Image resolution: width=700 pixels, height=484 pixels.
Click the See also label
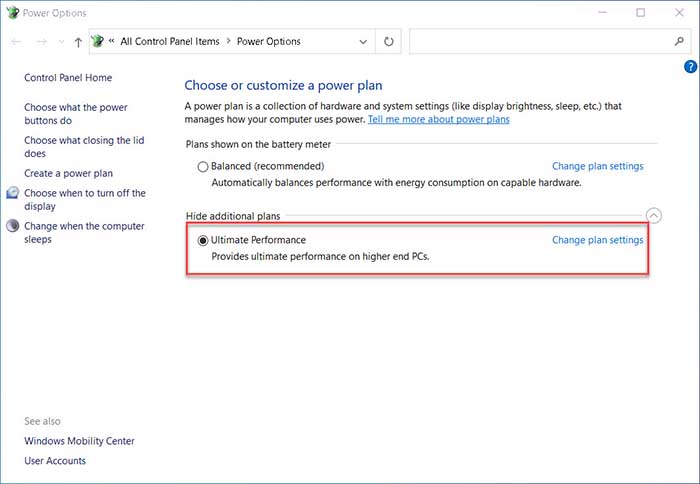(x=42, y=421)
